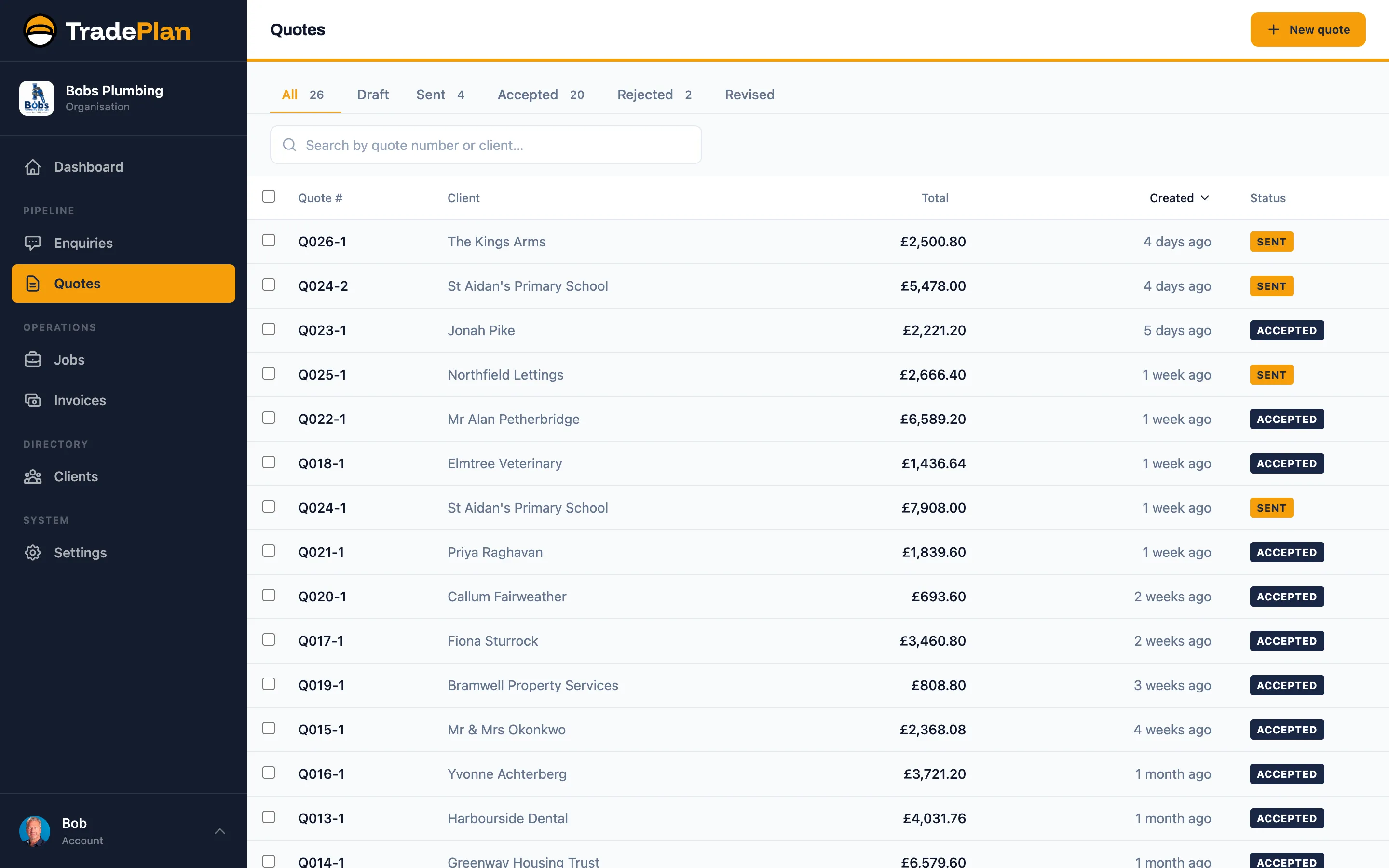
Task: Switch to the Revised tab
Action: tap(749, 95)
